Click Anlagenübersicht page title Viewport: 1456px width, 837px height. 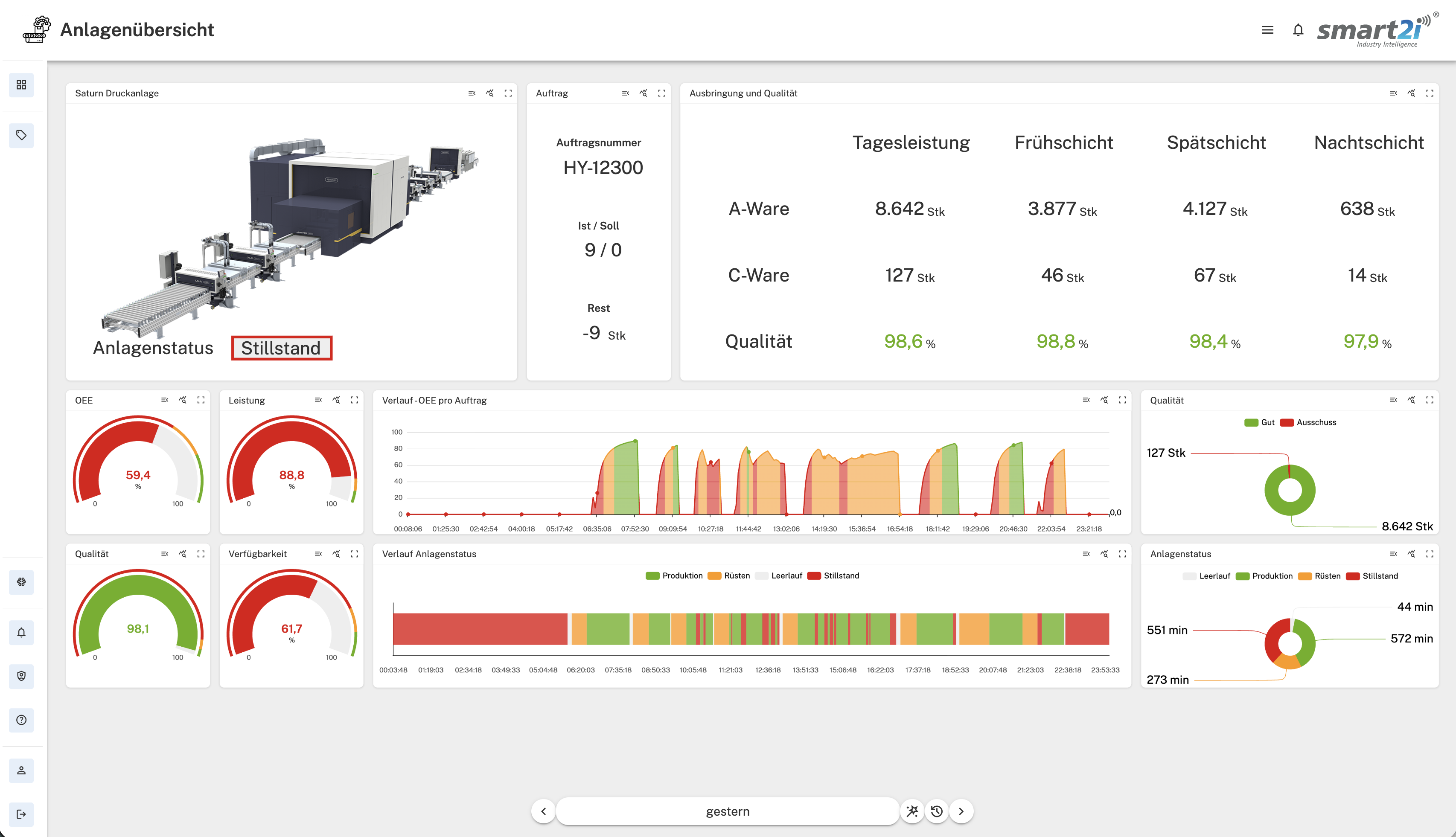point(137,29)
